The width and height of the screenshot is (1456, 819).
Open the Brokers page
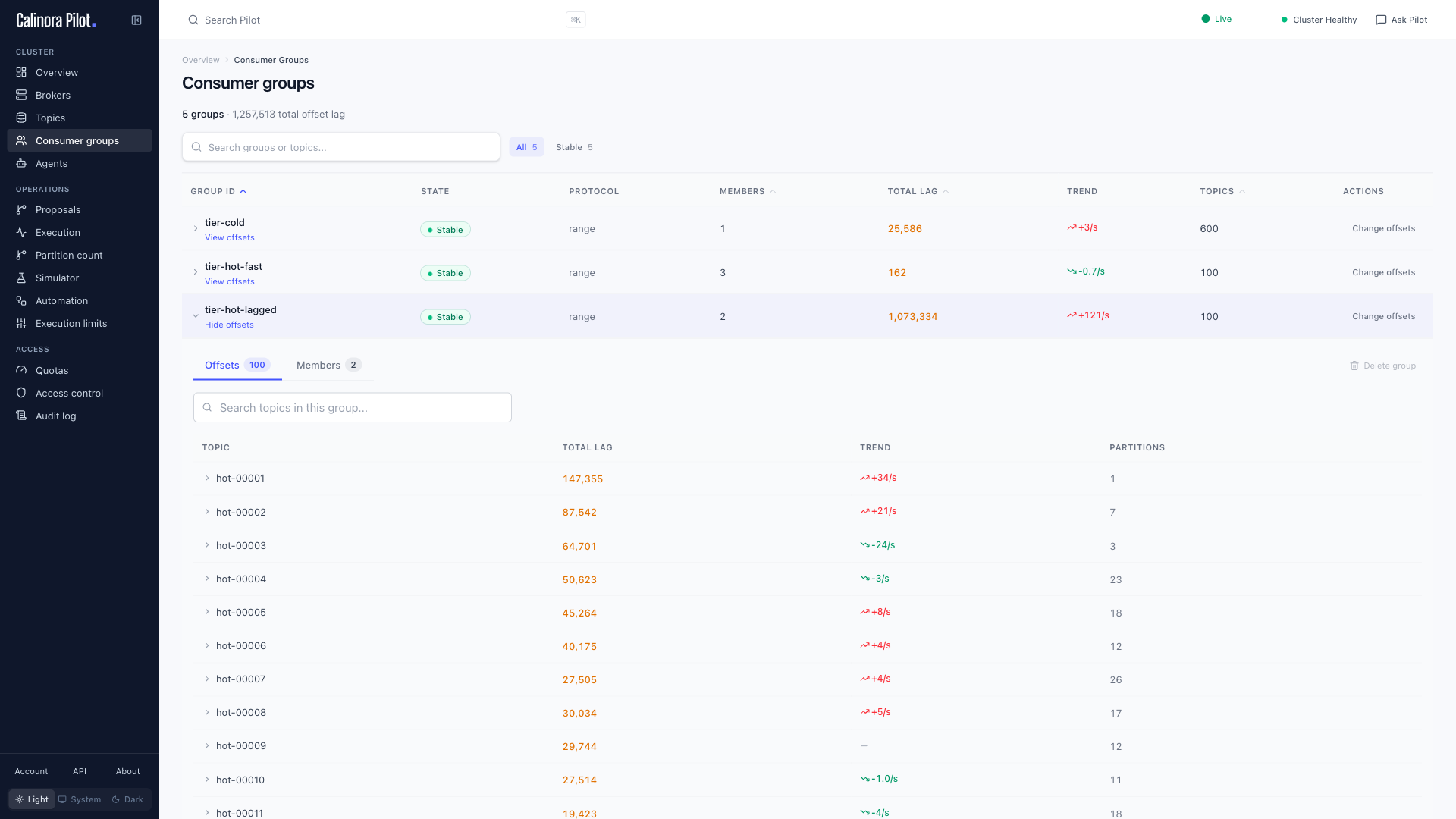pyautogui.click(x=80, y=95)
